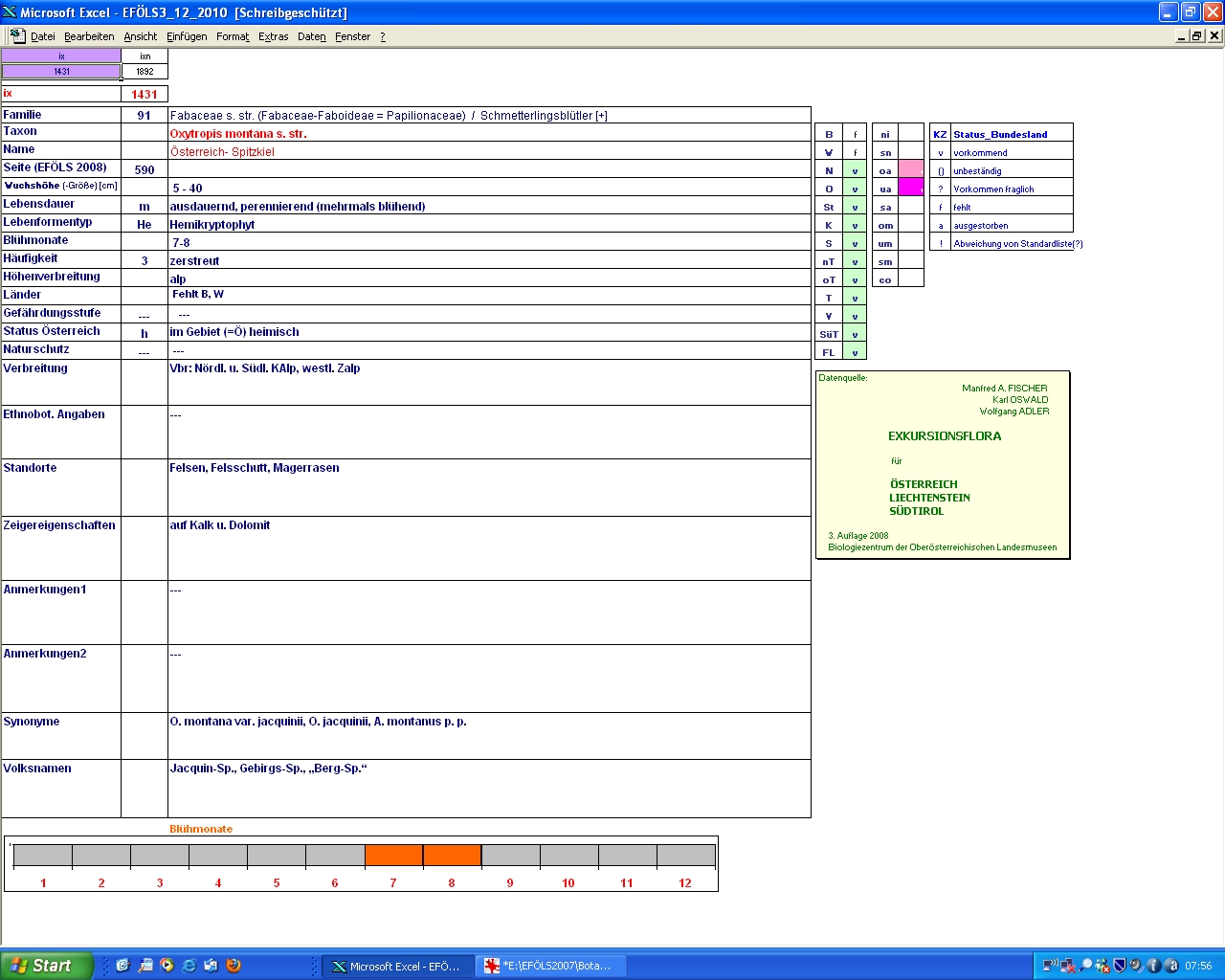Click the speaker volume tray icon

(1136, 966)
